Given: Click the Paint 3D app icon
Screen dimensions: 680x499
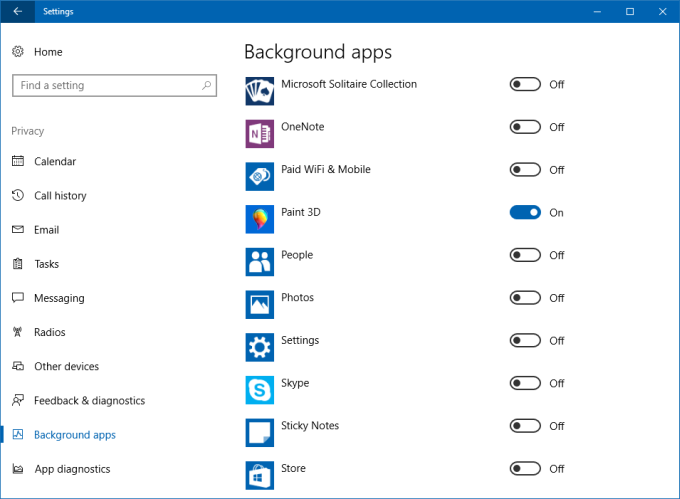Looking at the screenshot, I should tap(259, 219).
